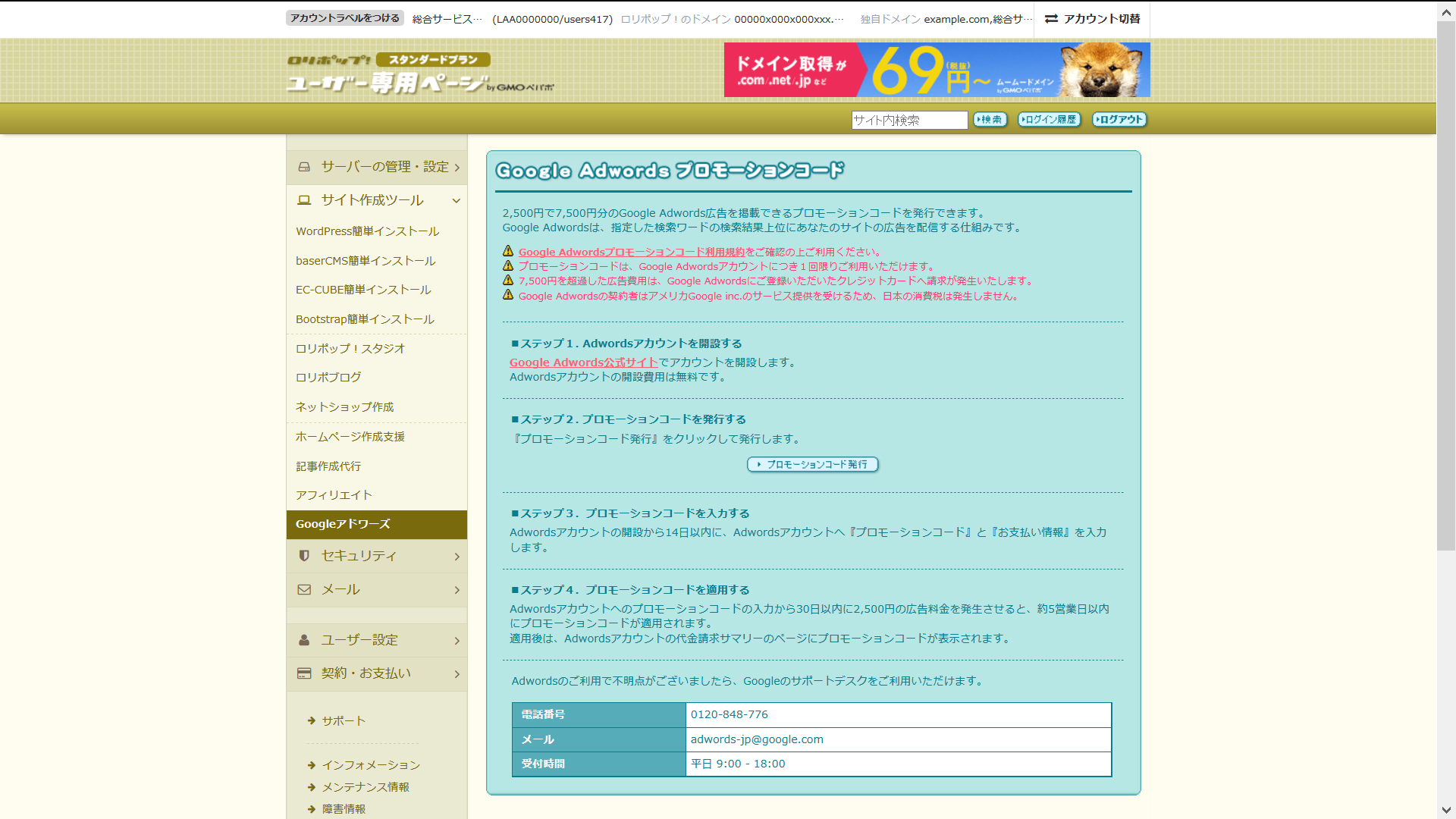Click the shield icon beside セキュリティ
Screen dimensions: 1456x819
(304, 556)
